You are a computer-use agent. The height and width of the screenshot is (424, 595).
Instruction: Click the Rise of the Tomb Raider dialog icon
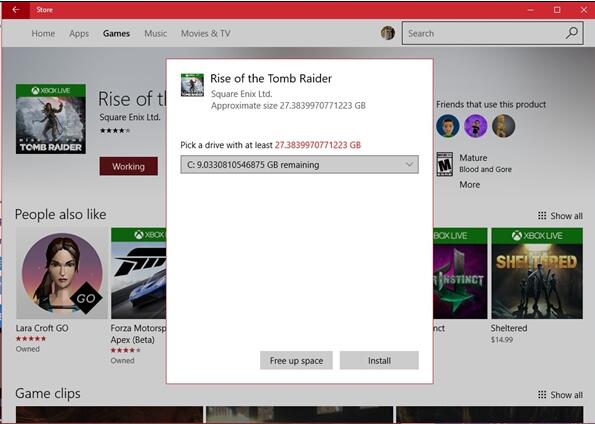coord(192,85)
